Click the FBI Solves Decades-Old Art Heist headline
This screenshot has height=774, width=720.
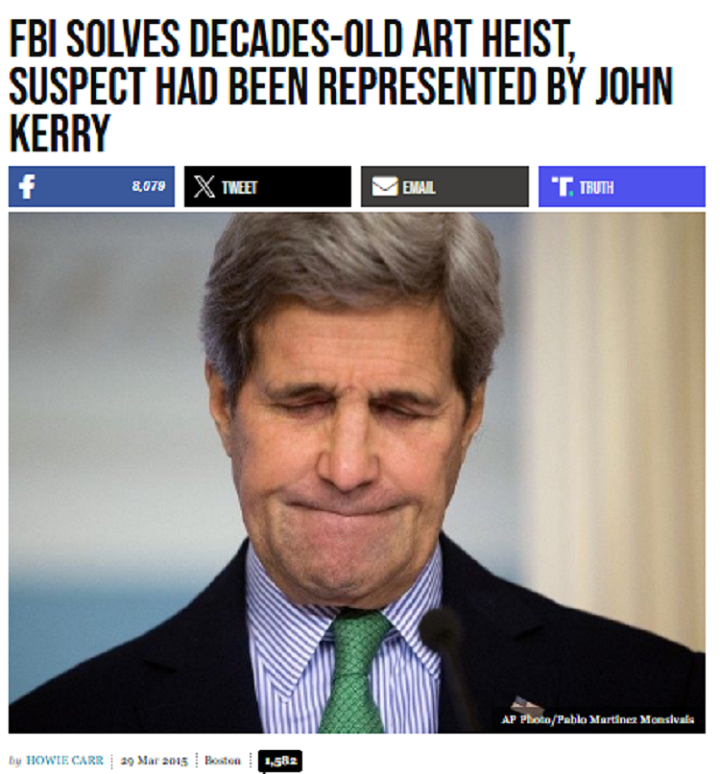tap(341, 86)
